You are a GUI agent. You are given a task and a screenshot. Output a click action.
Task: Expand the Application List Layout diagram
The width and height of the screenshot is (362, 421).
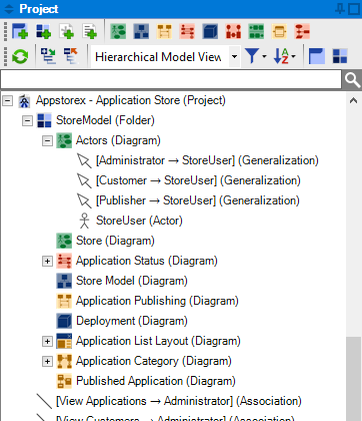47,341
